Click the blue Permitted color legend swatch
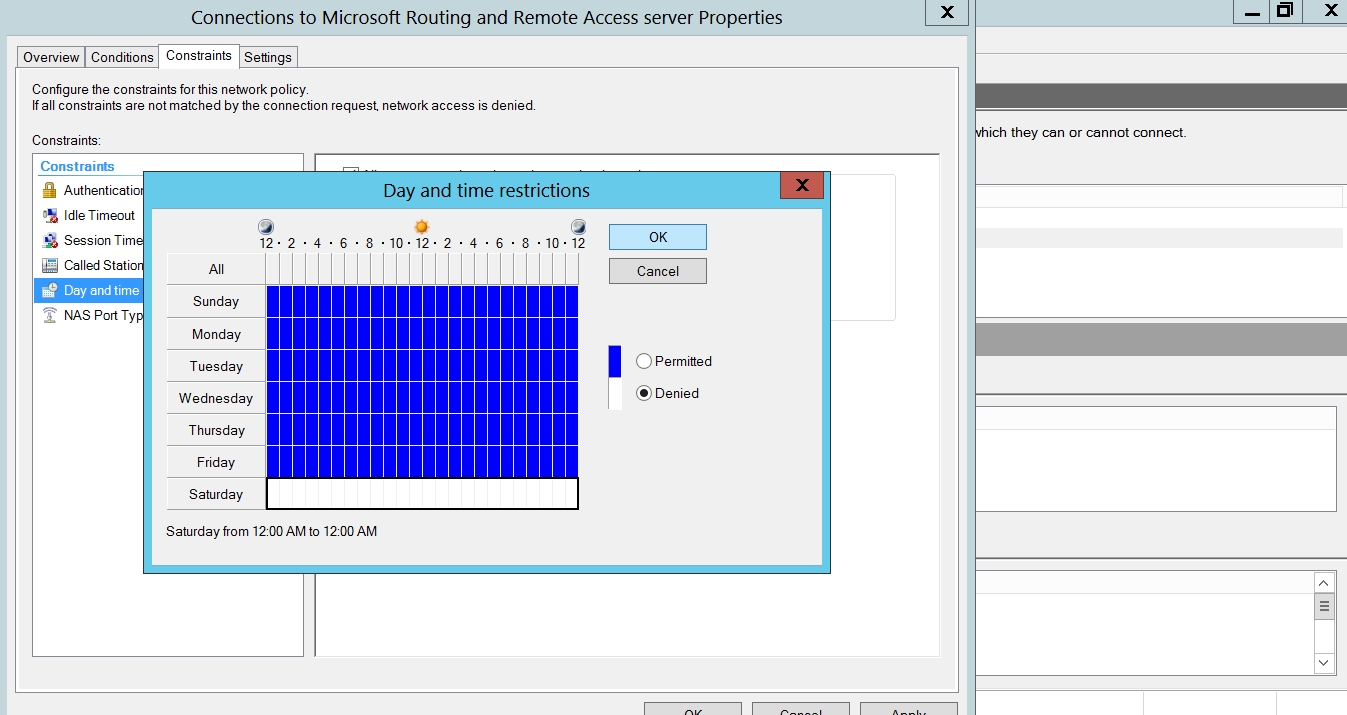The height and width of the screenshot is (715, 1347). (615, 361)
